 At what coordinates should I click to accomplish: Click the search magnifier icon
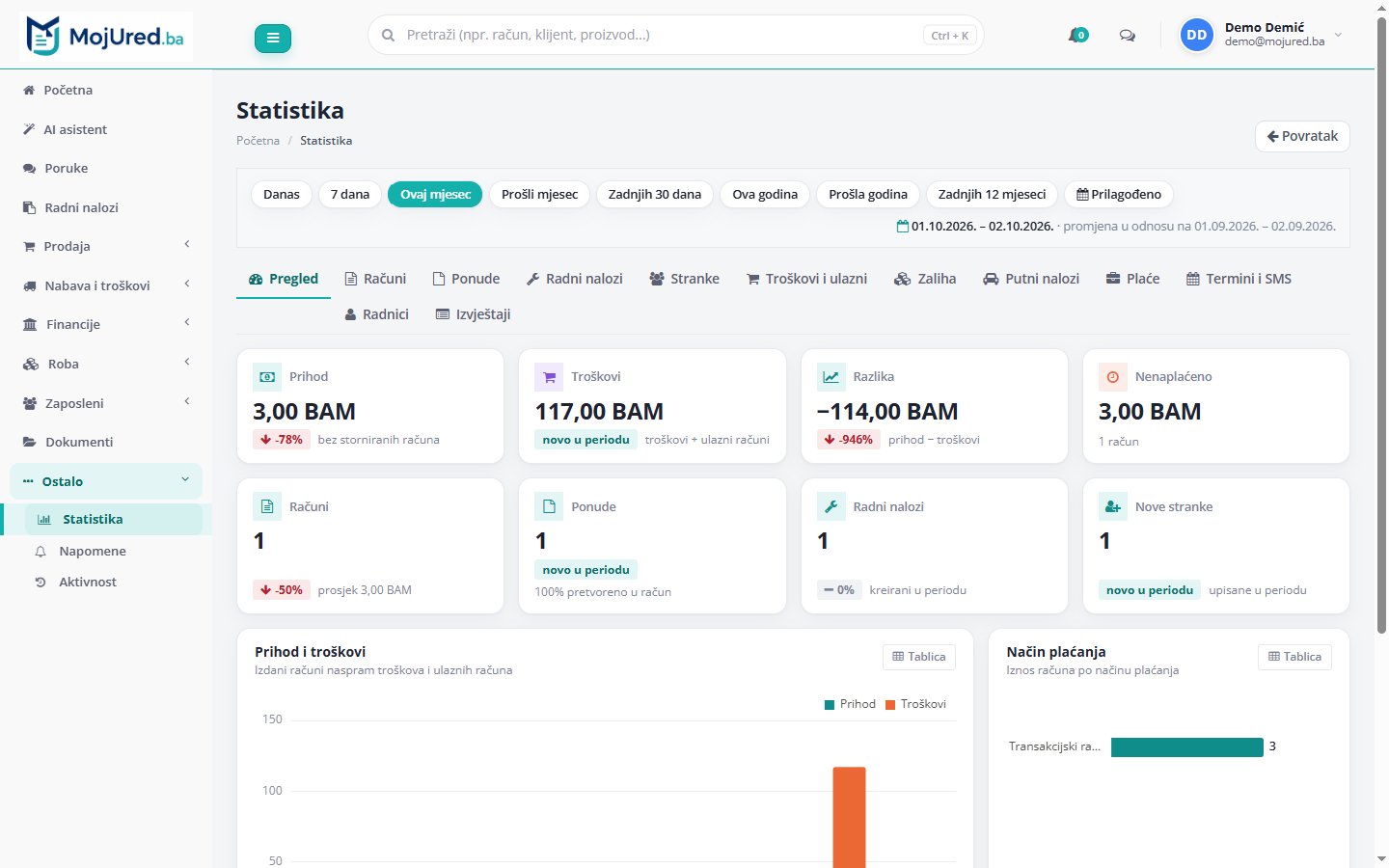(x=388, y=36)
